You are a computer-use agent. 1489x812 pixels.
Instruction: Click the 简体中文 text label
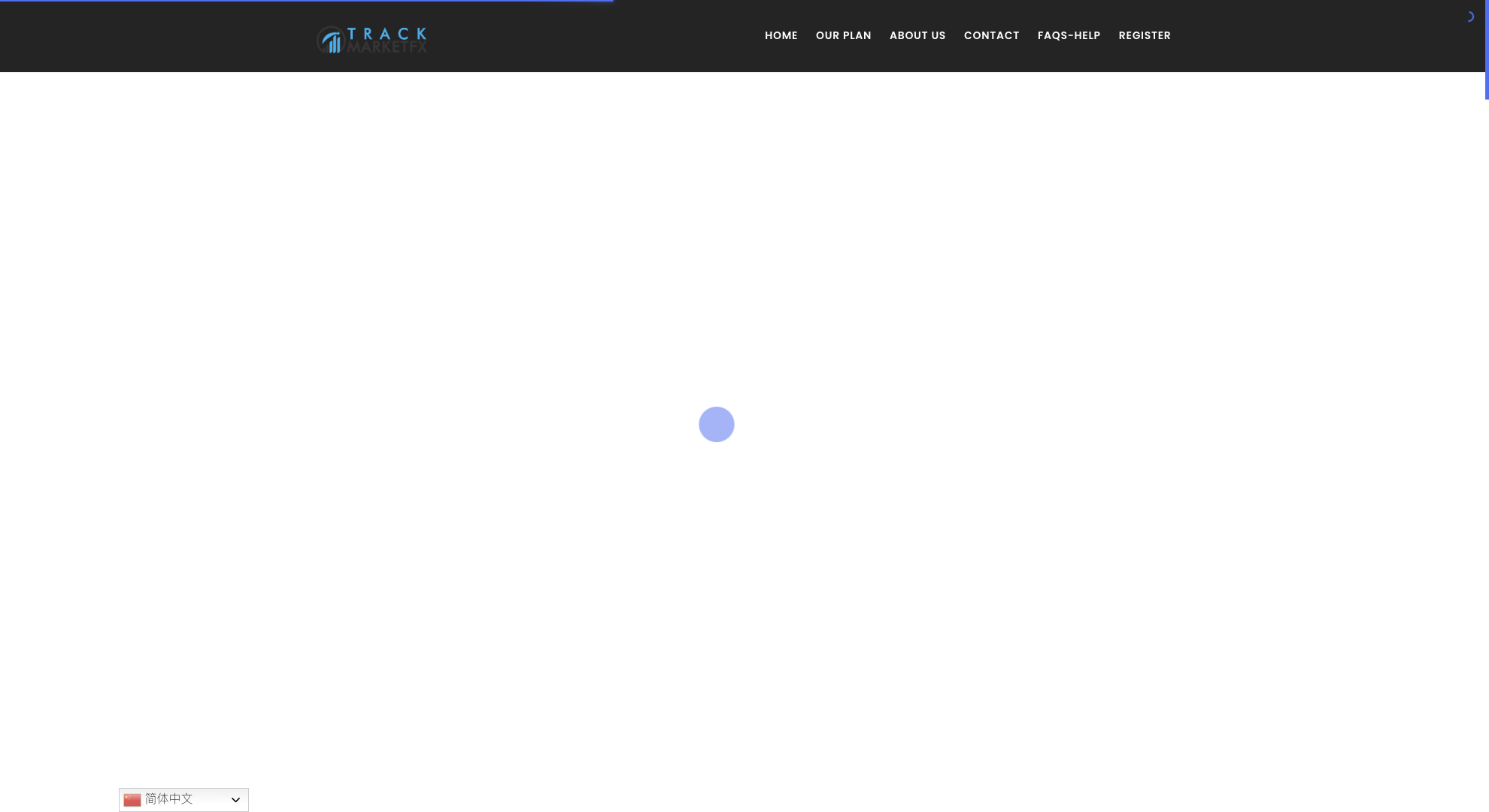(x=168, y=798)
